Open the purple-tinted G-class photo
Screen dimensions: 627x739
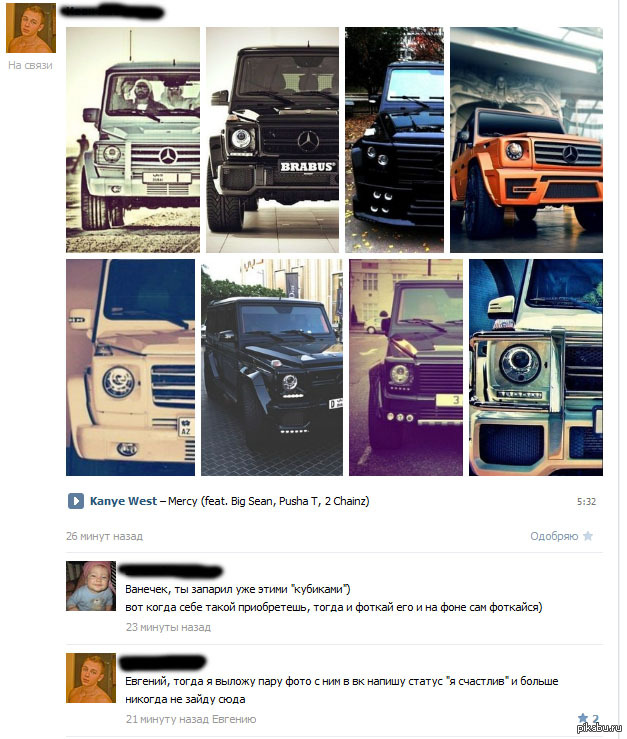point(405,367)
